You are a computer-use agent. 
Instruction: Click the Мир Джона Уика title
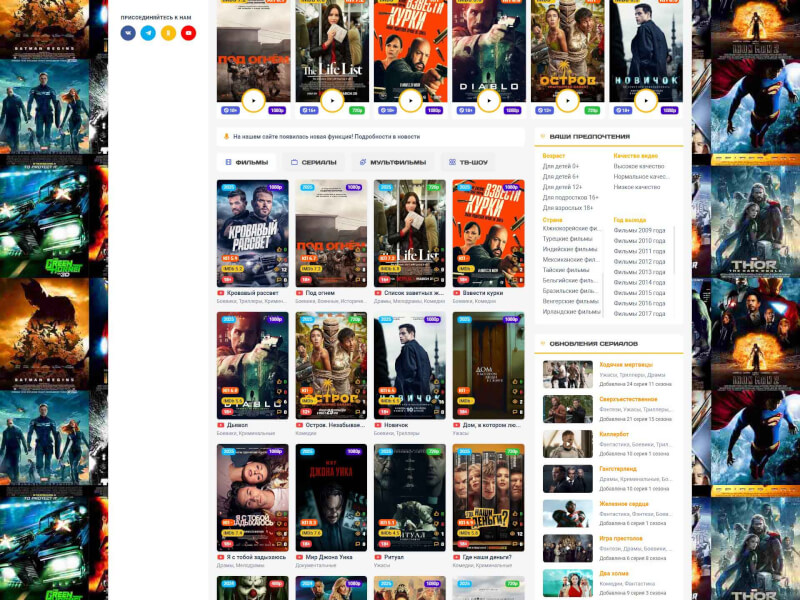click(x=329, y=557)
